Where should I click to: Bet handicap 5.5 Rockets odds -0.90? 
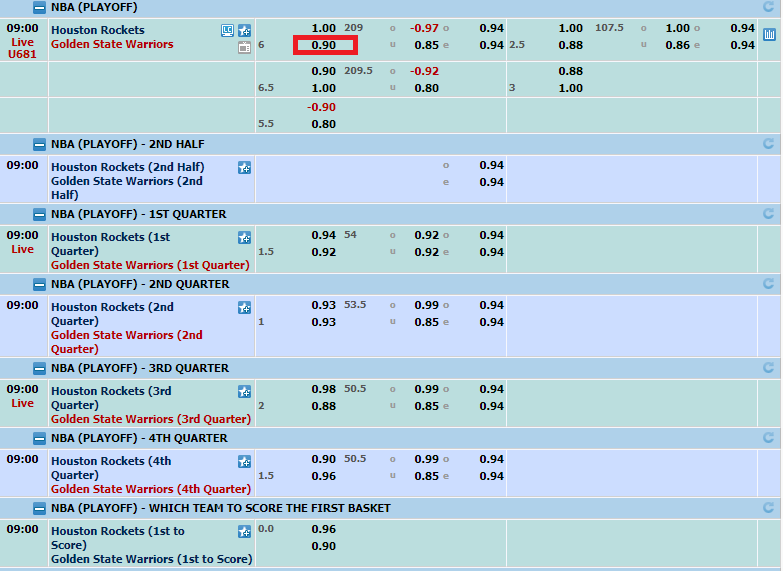[321, 107]
